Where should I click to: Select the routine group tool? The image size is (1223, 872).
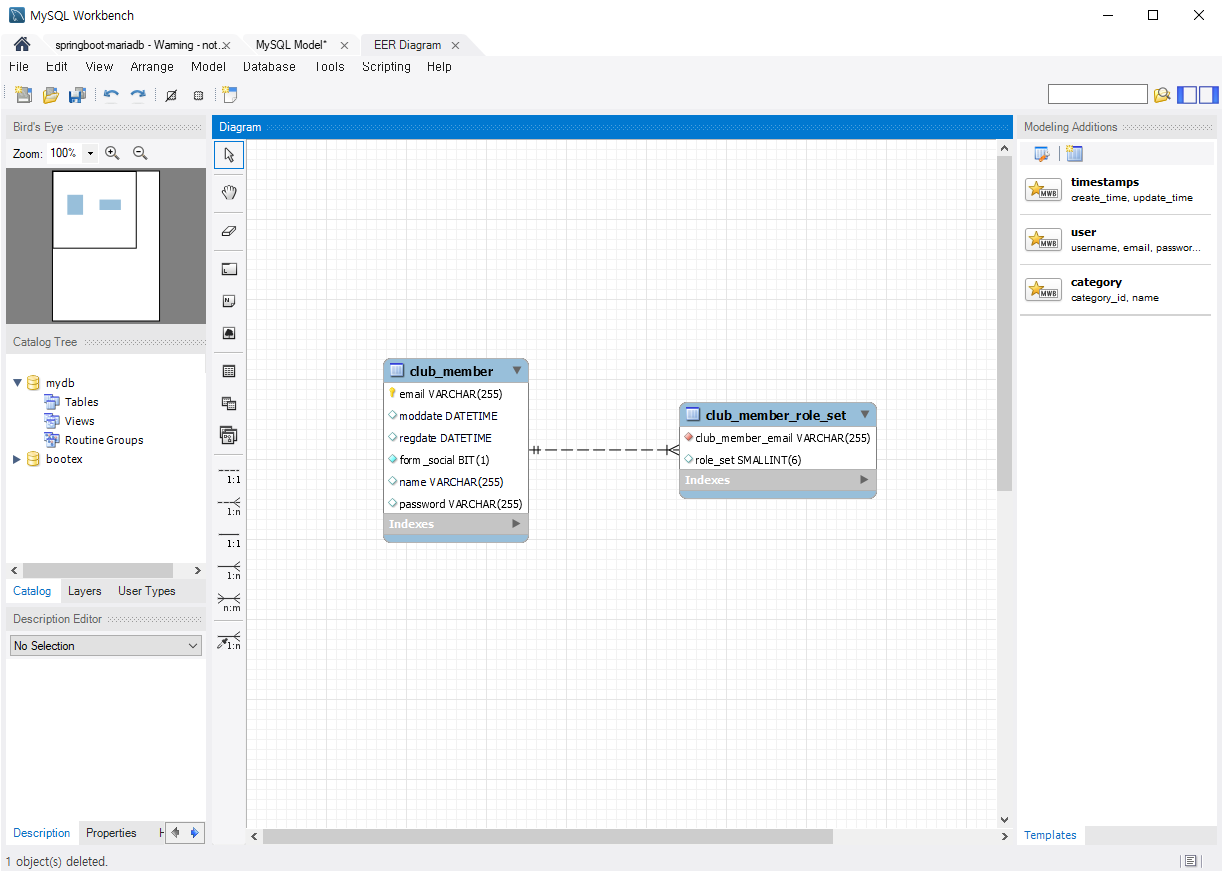[x=229, y=435]
